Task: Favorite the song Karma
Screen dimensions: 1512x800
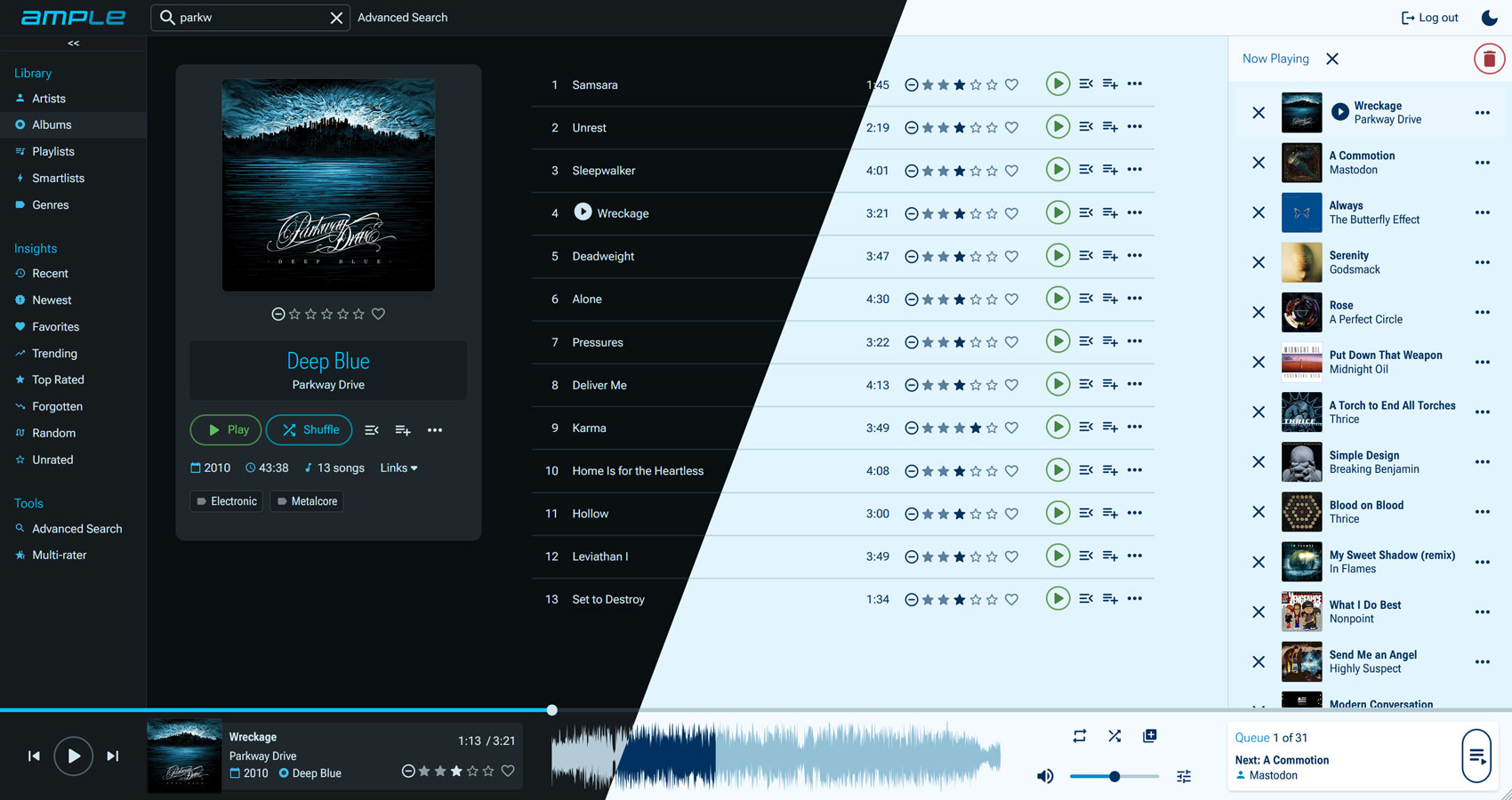Action: (1011, 428)
